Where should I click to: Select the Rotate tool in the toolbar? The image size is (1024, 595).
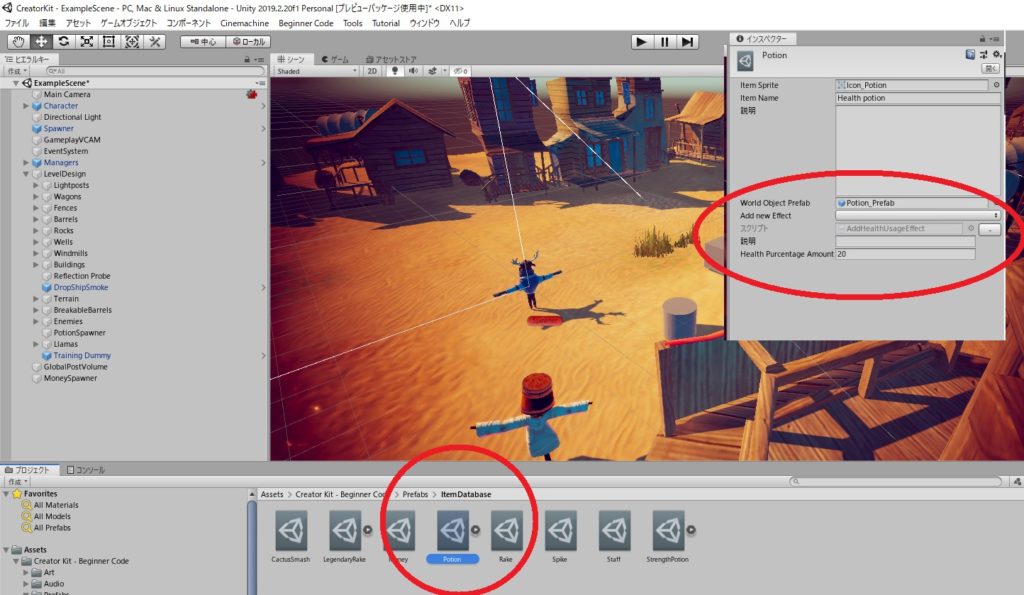pyautogui.click(x=63, y=42)
